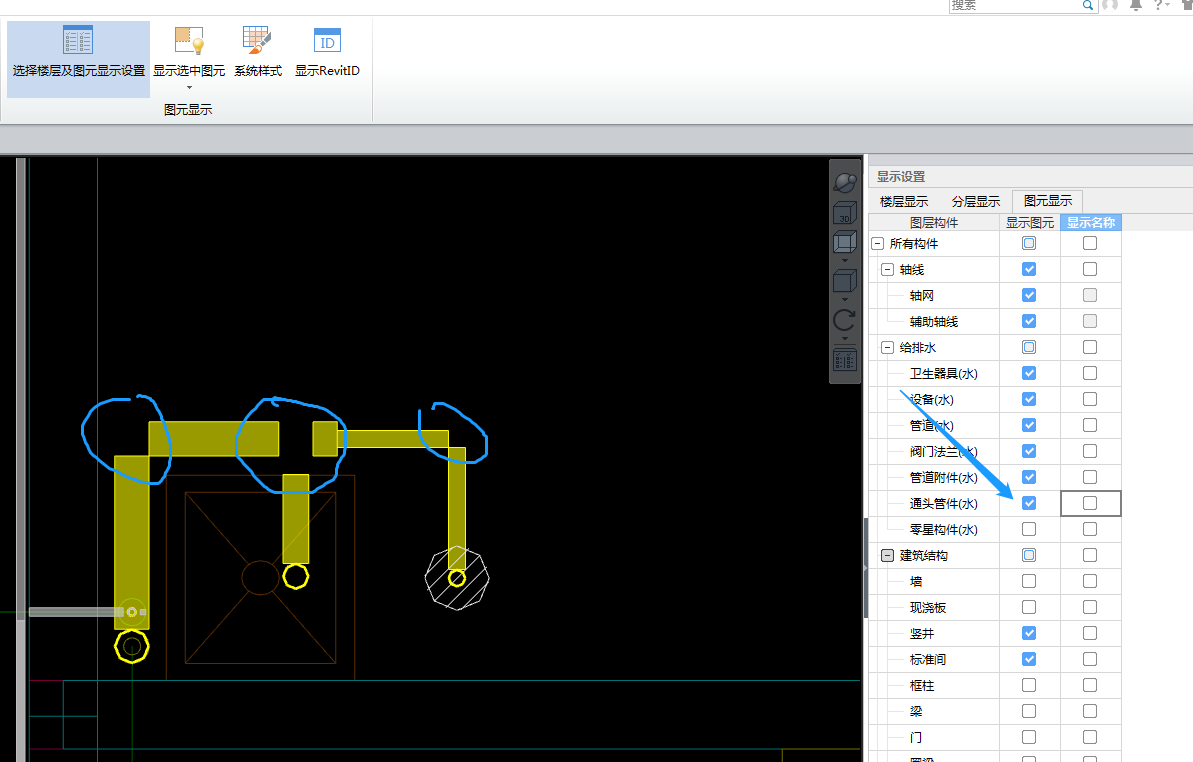Click the 显示图元 column header
This screenshot has width=1193, height=762.
pyautogui.click(x=1029, y=223)
